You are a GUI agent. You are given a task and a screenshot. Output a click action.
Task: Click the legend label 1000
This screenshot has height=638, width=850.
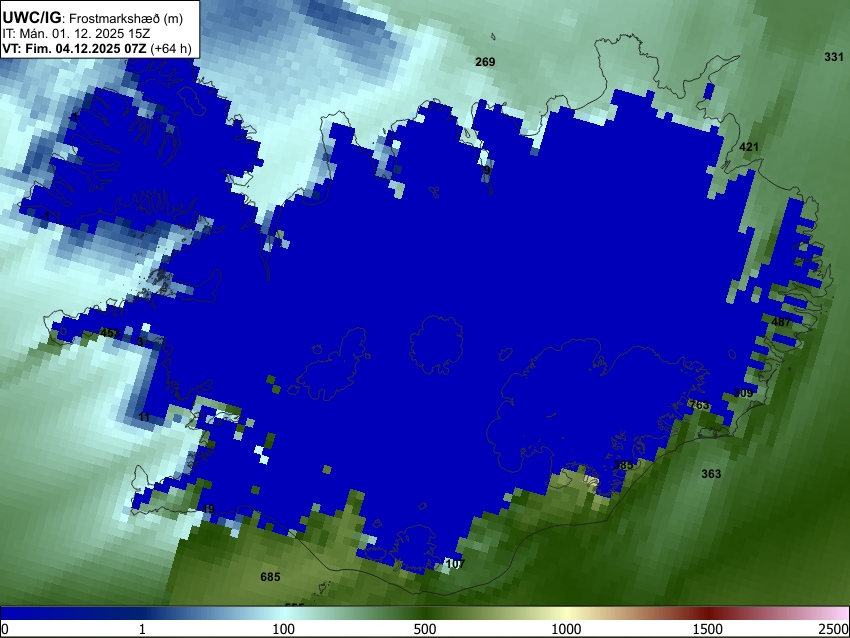click(x=566, y=629)
